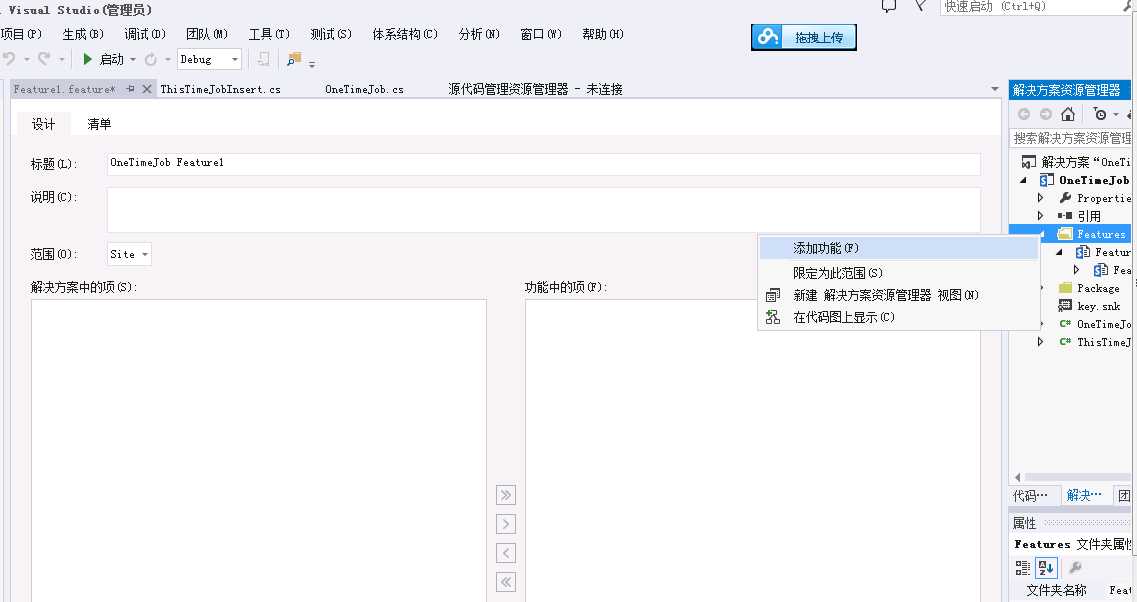Screen dimensions: 1137x602
Task: Open the 调试(D) menu
Action: point(145,34)
